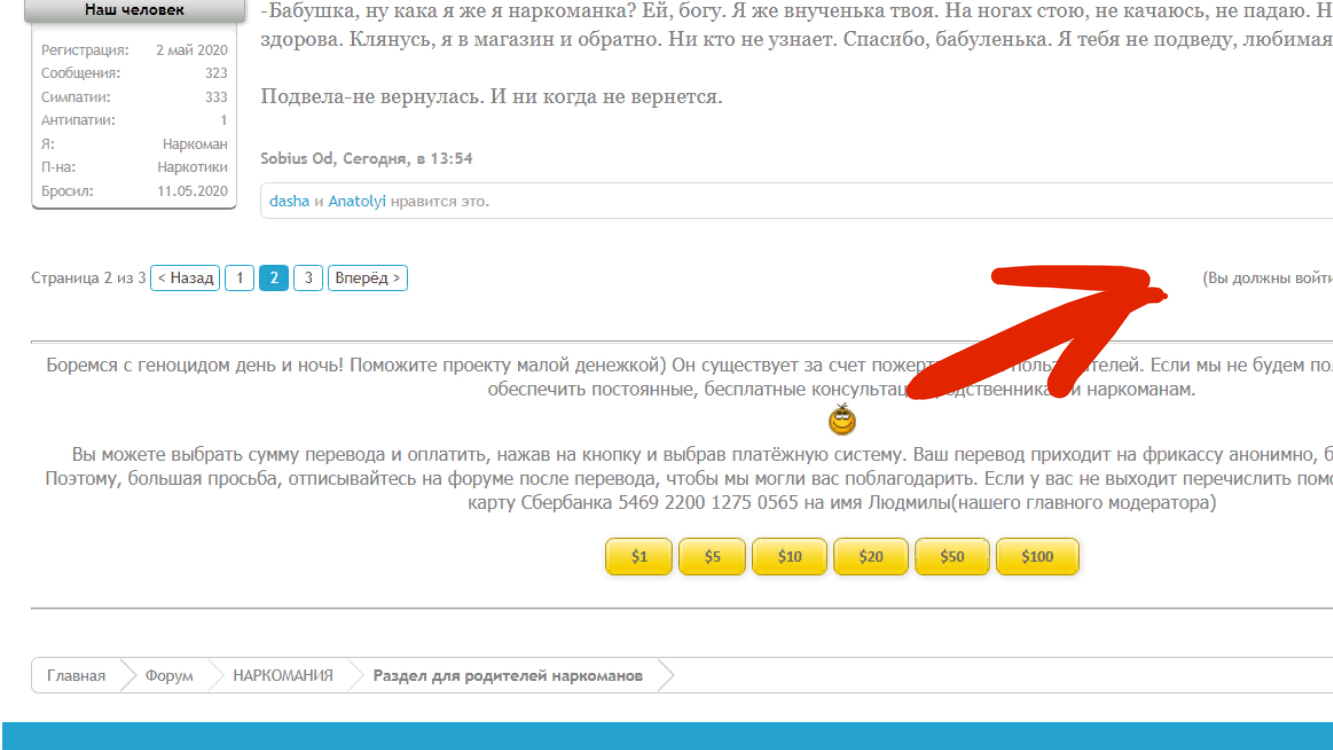Choose the $20 donation button
The width and height of the screenshot is (1333, 750).
[871, 557]
